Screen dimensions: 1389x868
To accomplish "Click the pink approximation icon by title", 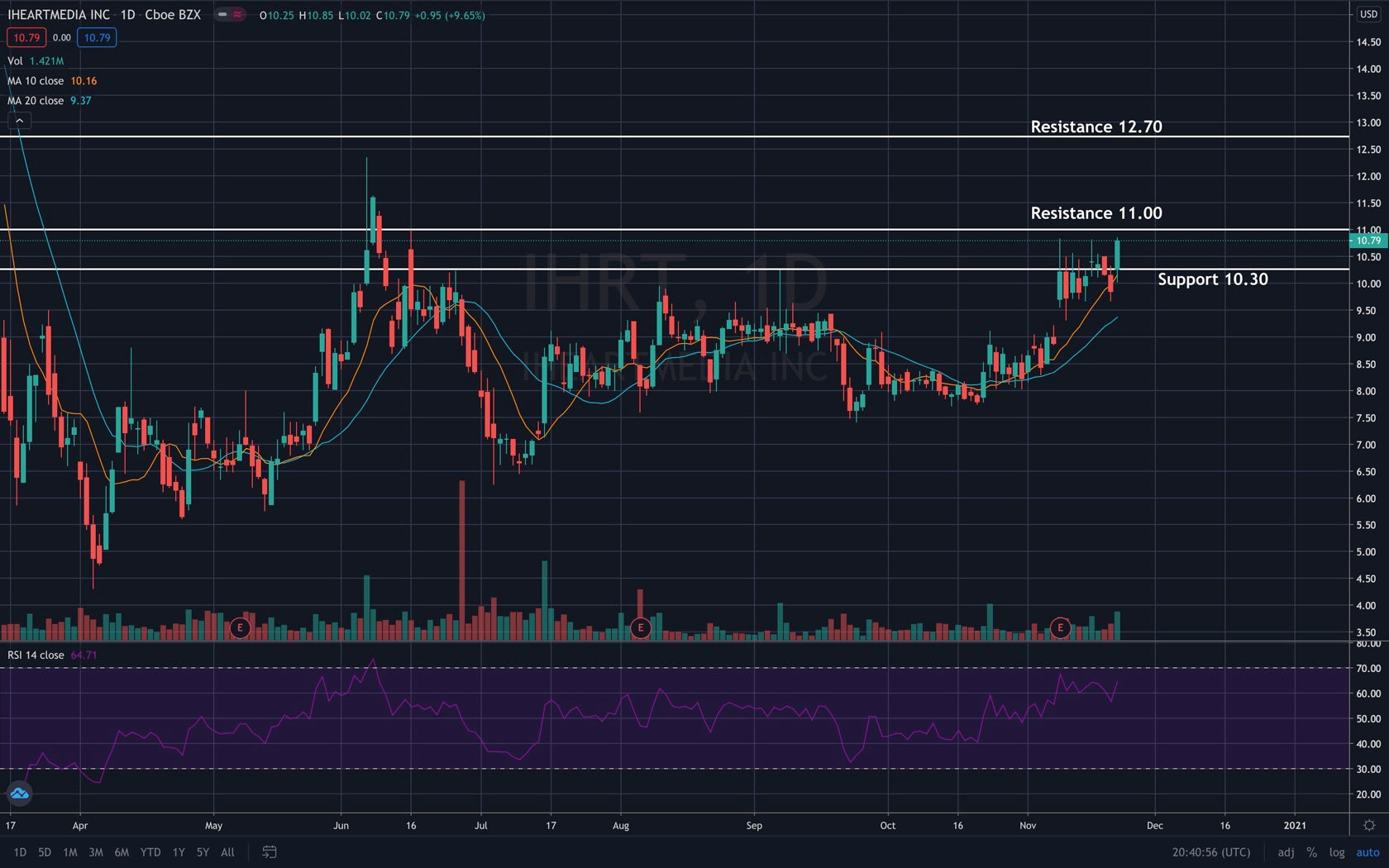I will tap(237, 15).
